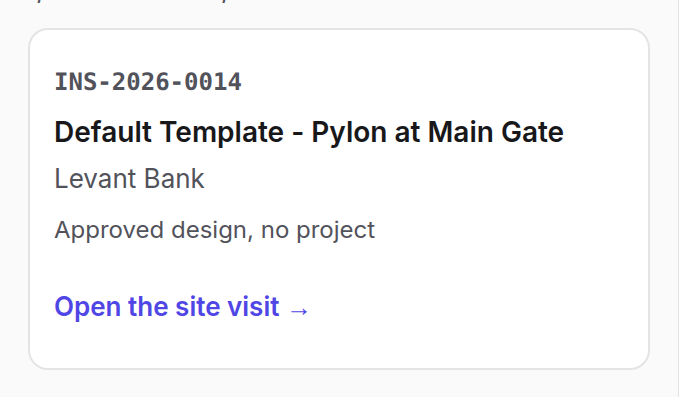
Task: Click the words Main Gate in the heading
Action: pyautogui.click(x=496, y=132)
